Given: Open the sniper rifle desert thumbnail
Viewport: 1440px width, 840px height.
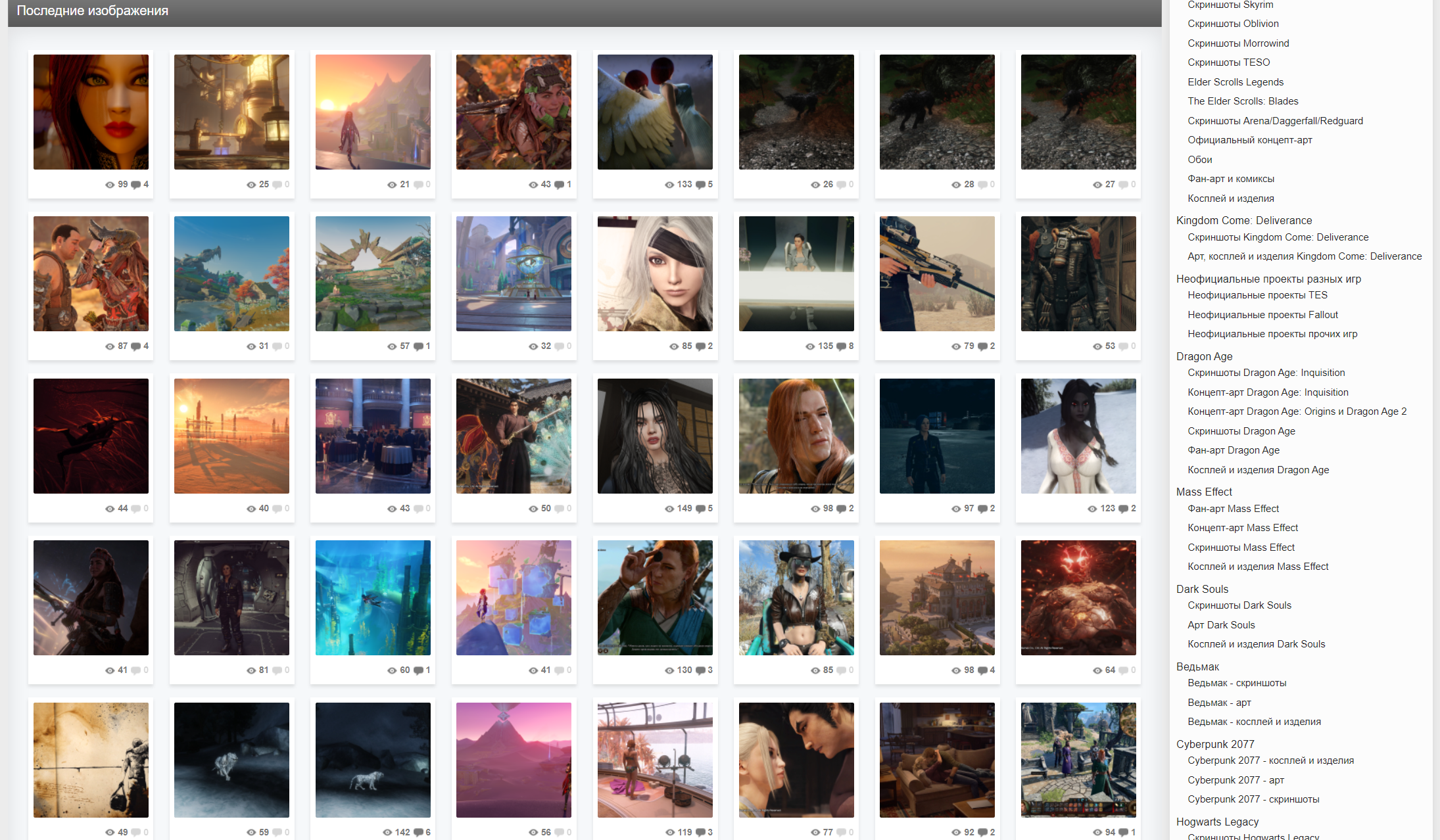Looking at the screenshot, I should point(937,273).
